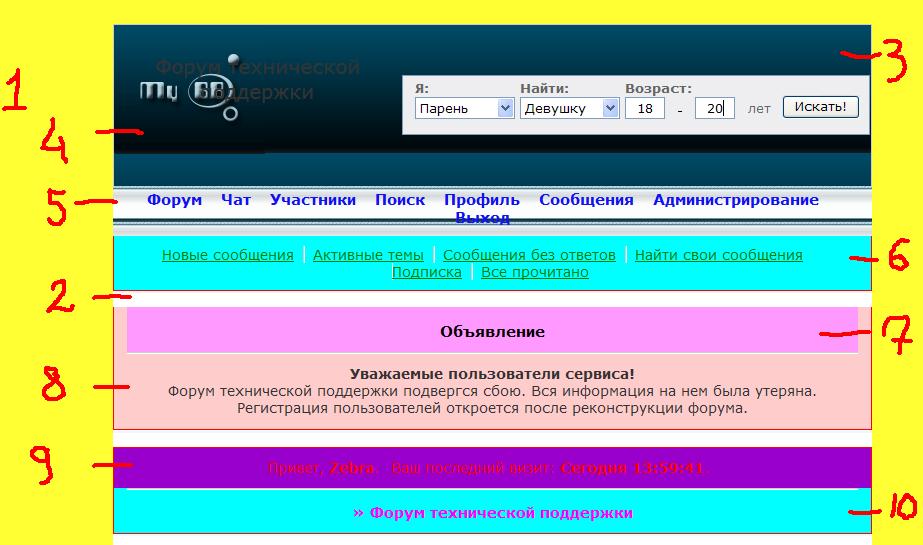Image resolution: width=923 pixels, height=545 pixels.
Task: Go to Администрирование section
Action: [x=736, y=200]
